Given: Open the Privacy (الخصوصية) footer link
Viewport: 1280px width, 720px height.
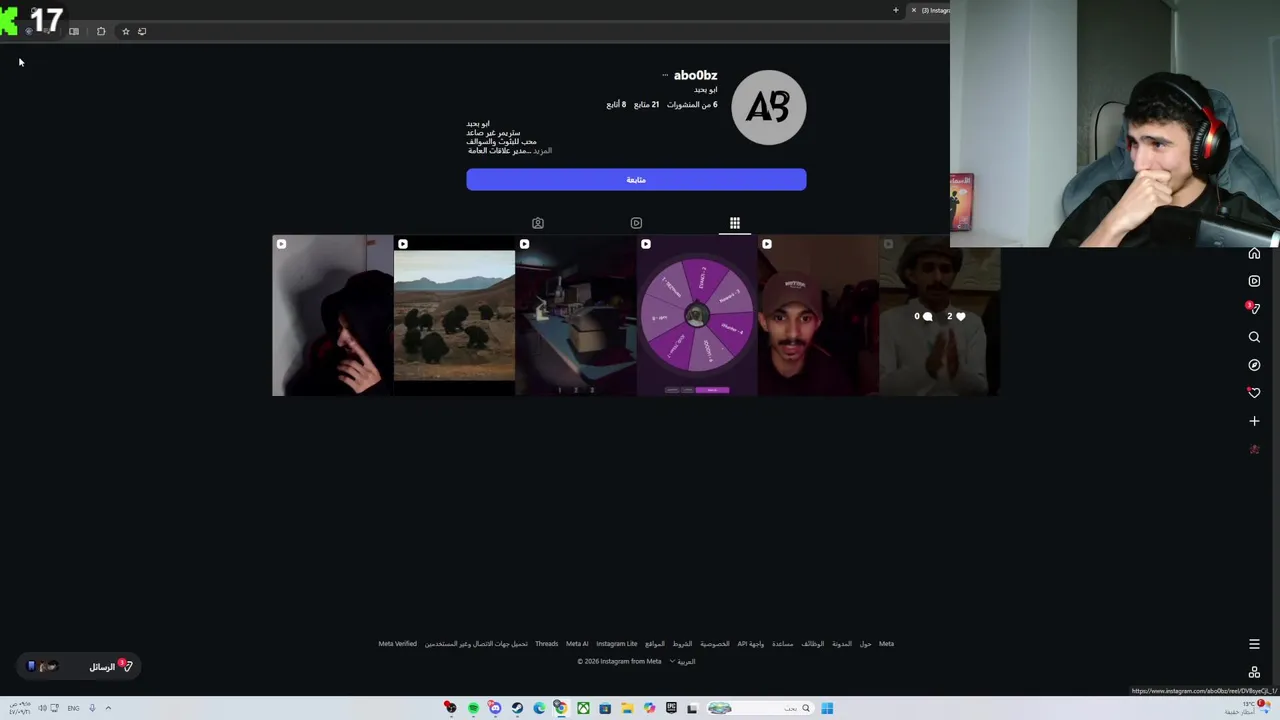Looking at the screenshot, I should click(715, 644).
